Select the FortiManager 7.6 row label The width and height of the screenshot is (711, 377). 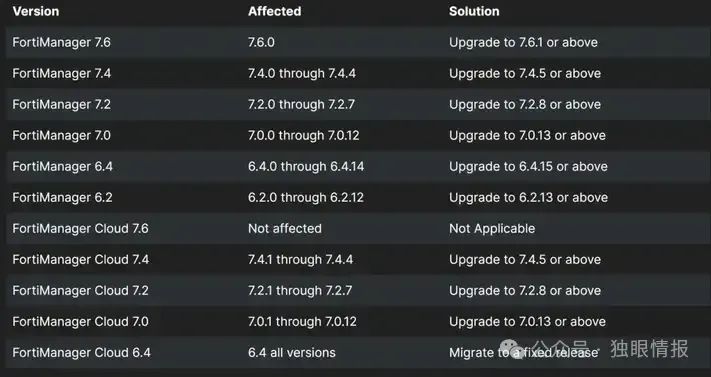pyautogui.click(x=62, y=42)
